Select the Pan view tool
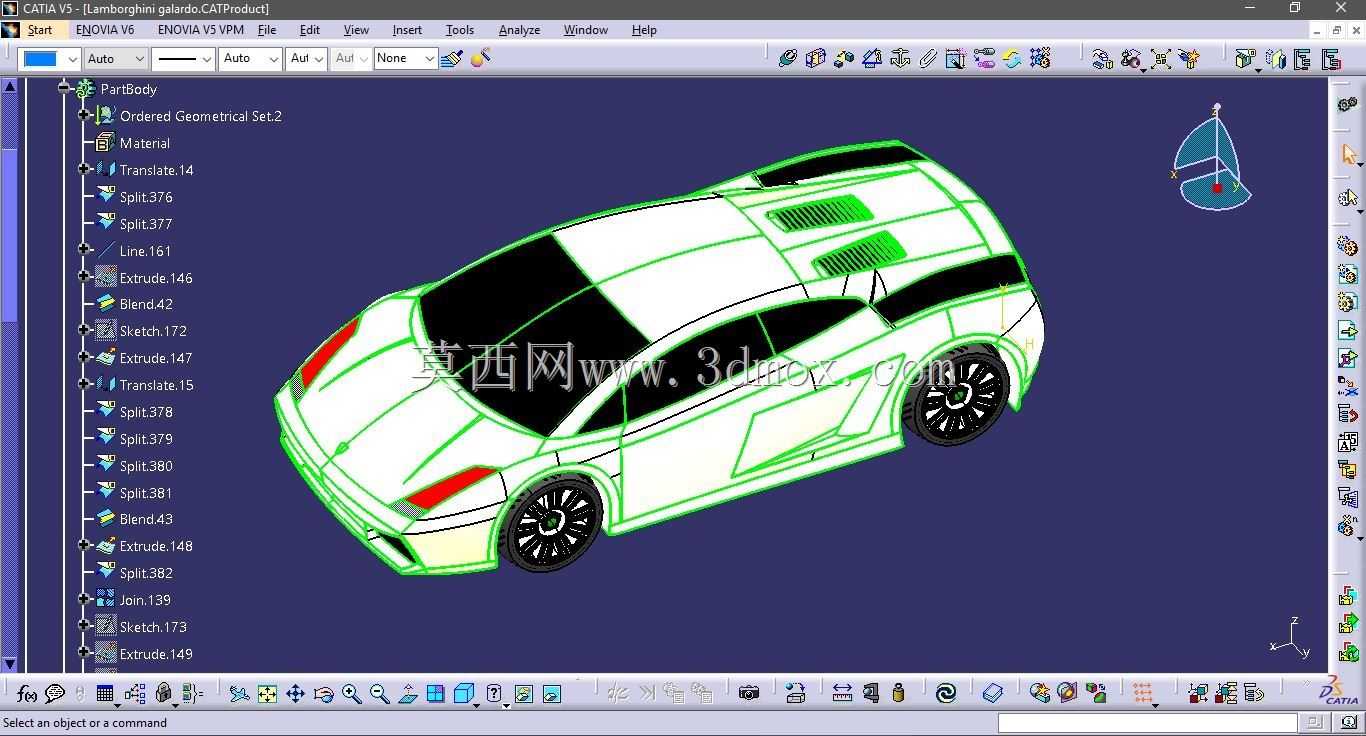This screenshot has height=736, width=1366. point(295,693)
